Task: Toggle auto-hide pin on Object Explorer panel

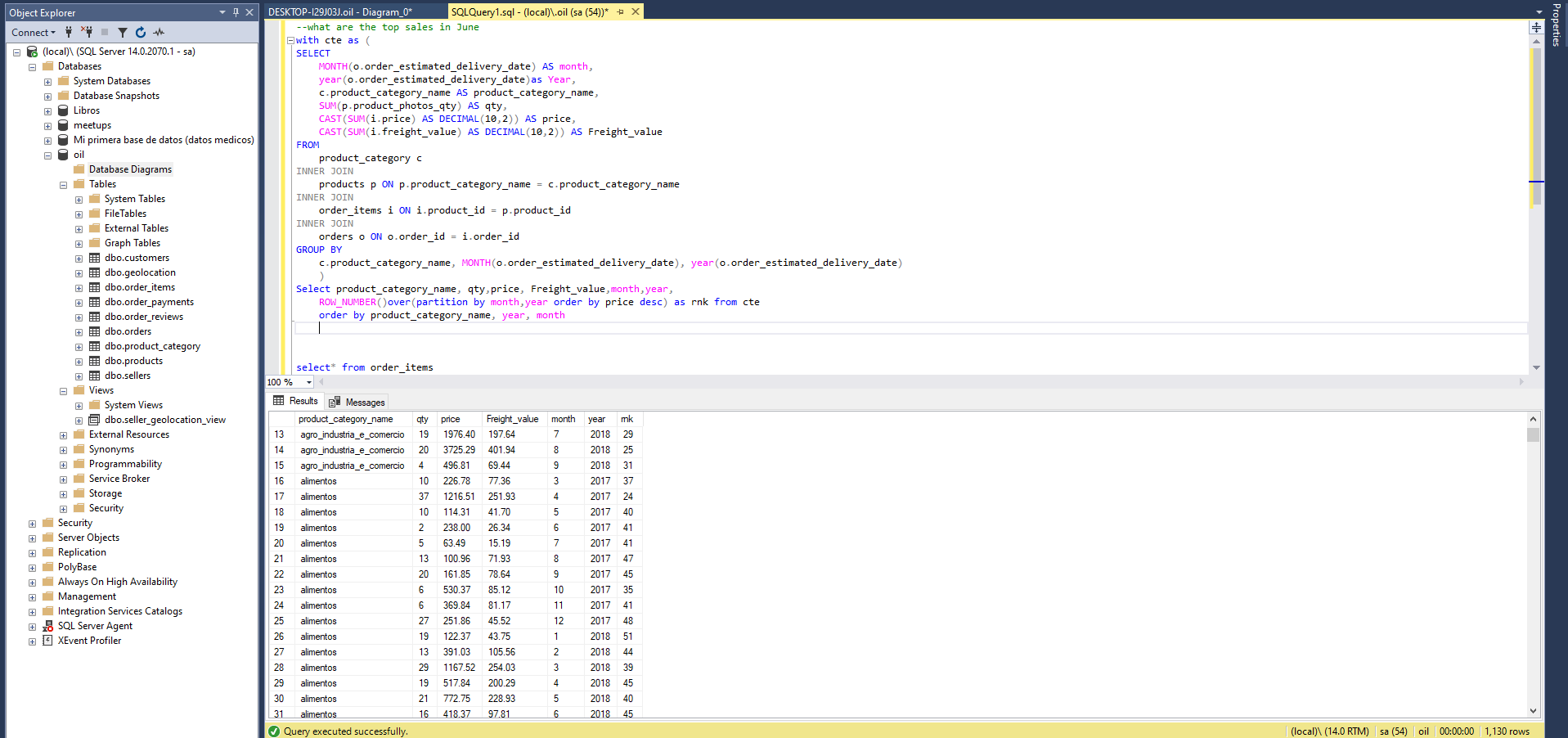Action: click(x=236, y=12)
